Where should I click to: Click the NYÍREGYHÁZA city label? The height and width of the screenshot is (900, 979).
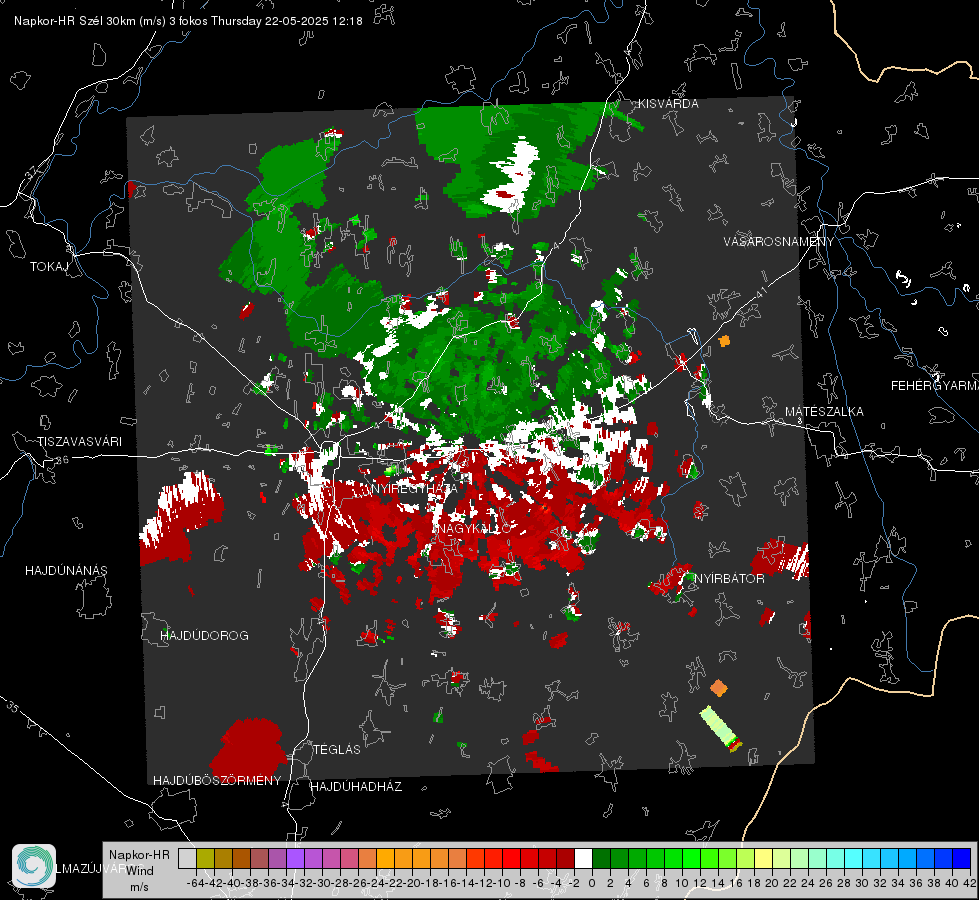tap(414, 488)
